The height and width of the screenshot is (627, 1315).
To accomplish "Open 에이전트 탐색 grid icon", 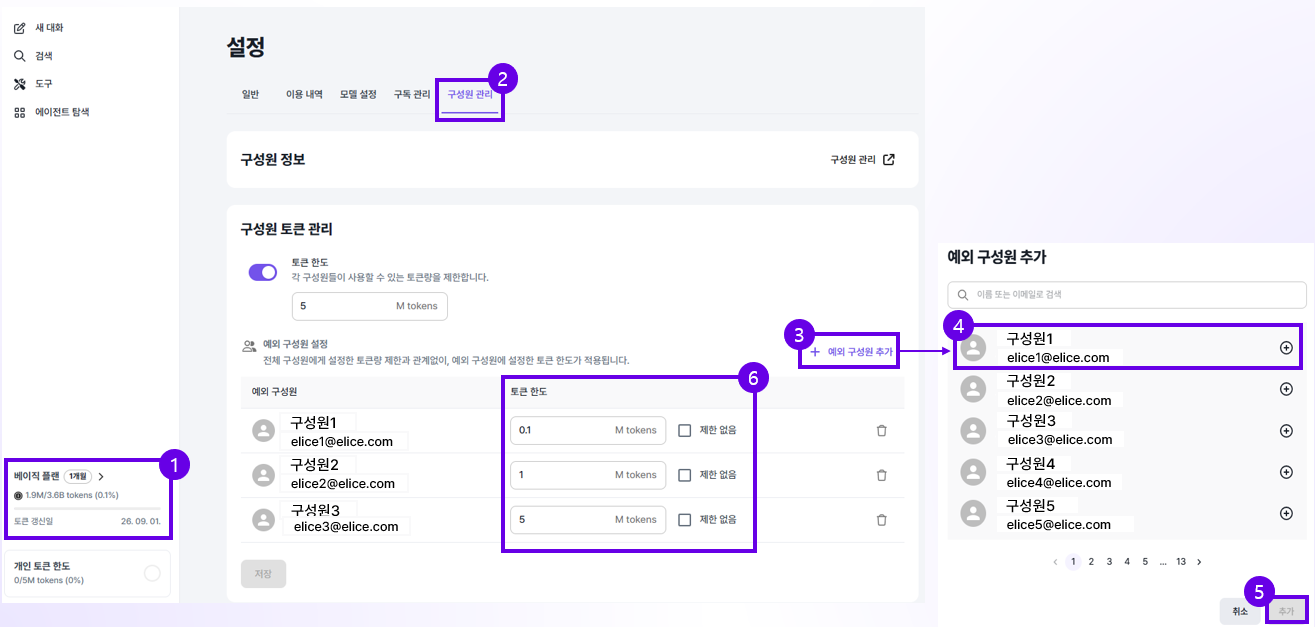I will pos(19,112).
